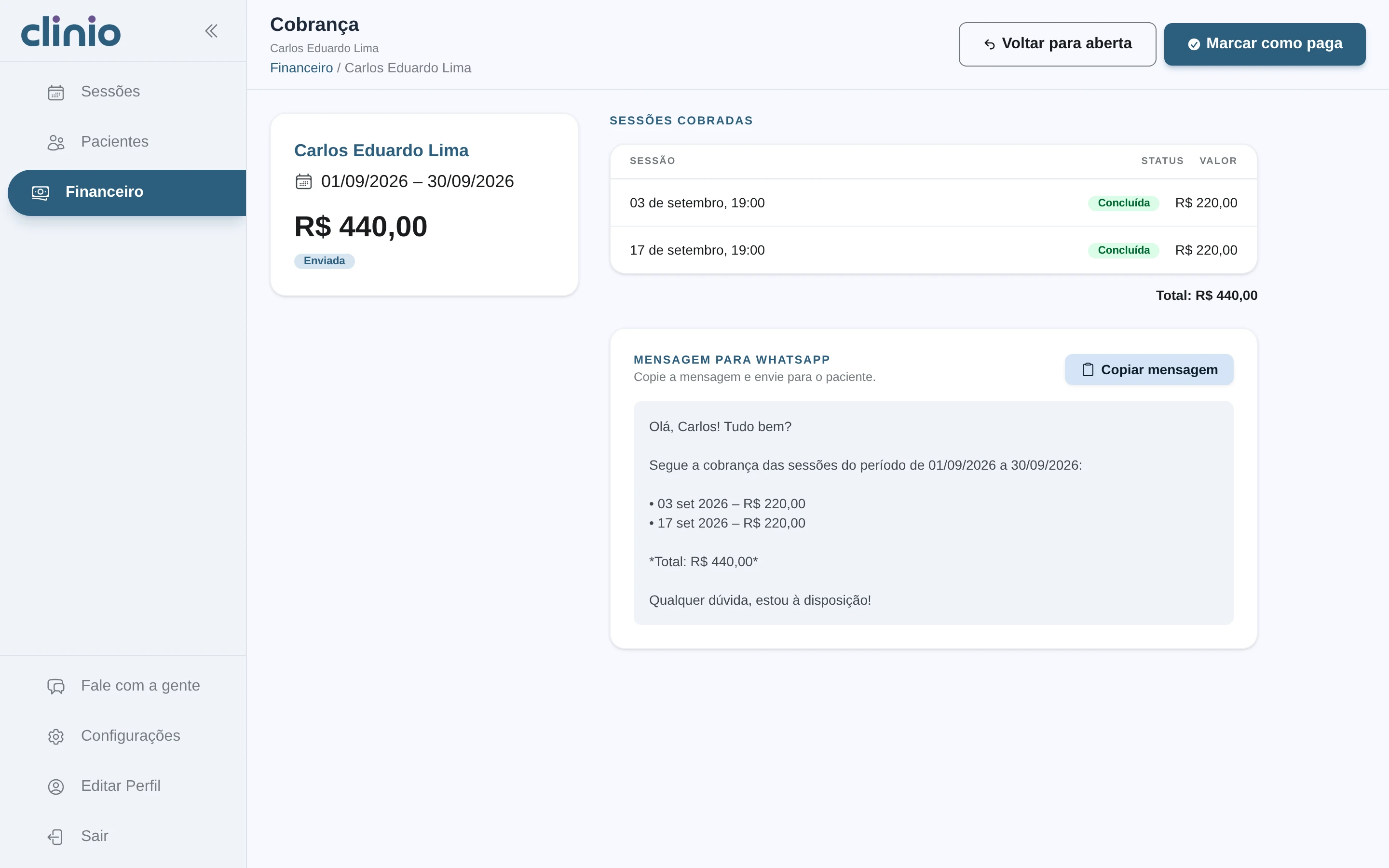Click the Configurações gear icon
The height and width of the screenshot is (868, 1389).
[55, 736]
